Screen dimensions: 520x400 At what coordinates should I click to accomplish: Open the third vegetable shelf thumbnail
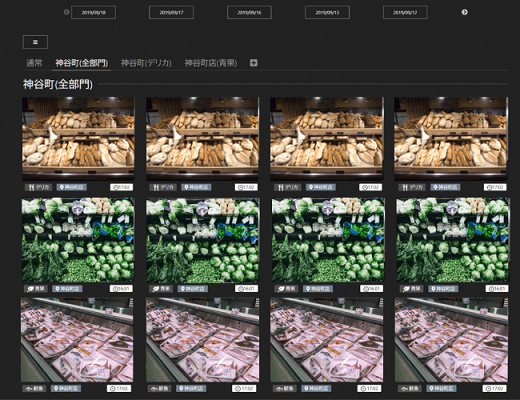click(x=328, y=240)
